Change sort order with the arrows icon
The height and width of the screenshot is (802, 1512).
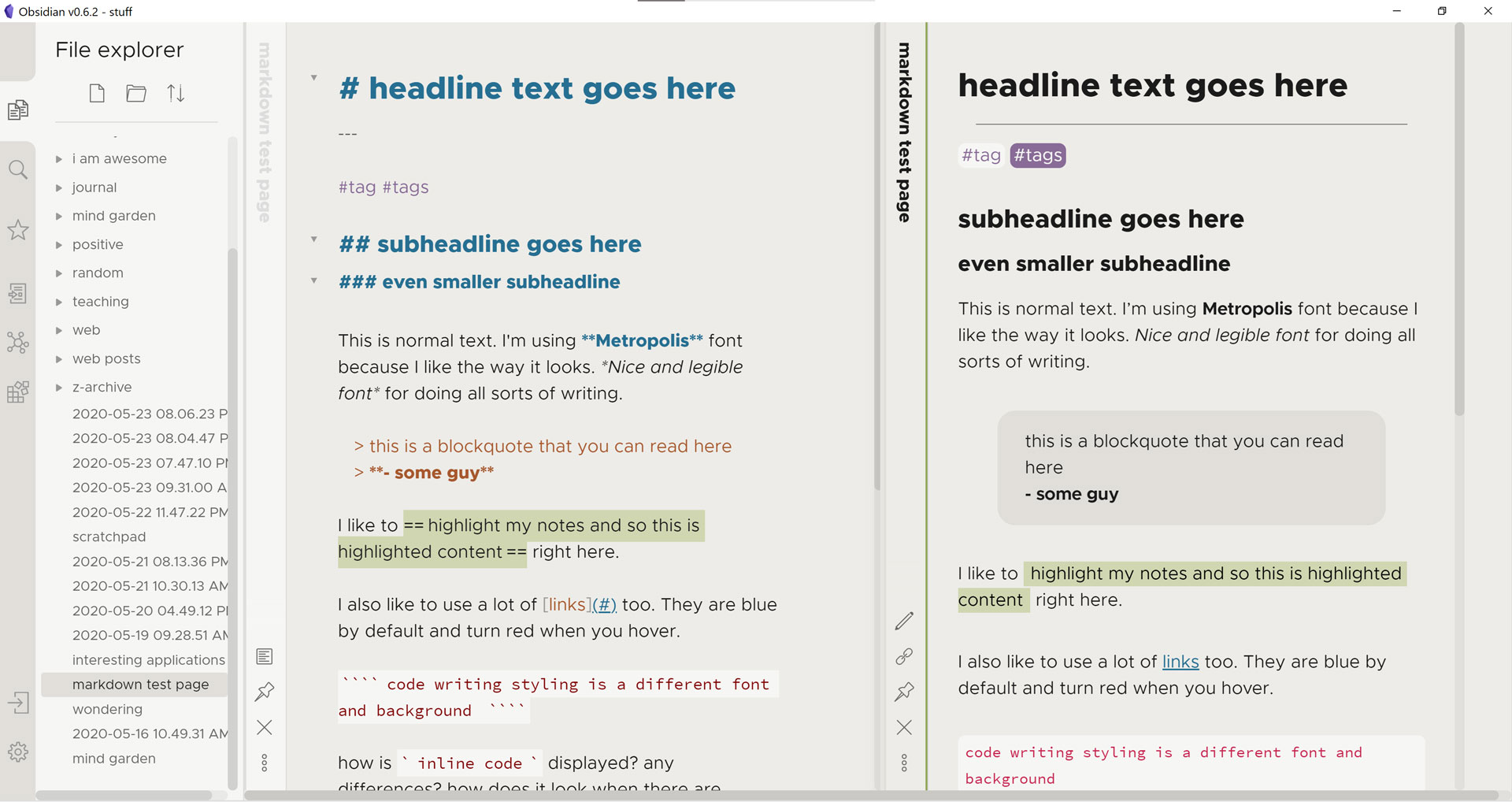[x=176, y=94]
